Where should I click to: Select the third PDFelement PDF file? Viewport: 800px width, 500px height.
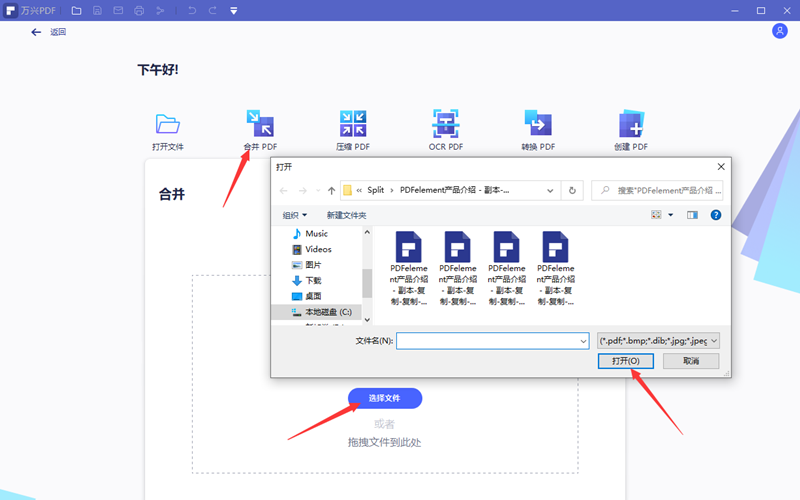point(507,268)
